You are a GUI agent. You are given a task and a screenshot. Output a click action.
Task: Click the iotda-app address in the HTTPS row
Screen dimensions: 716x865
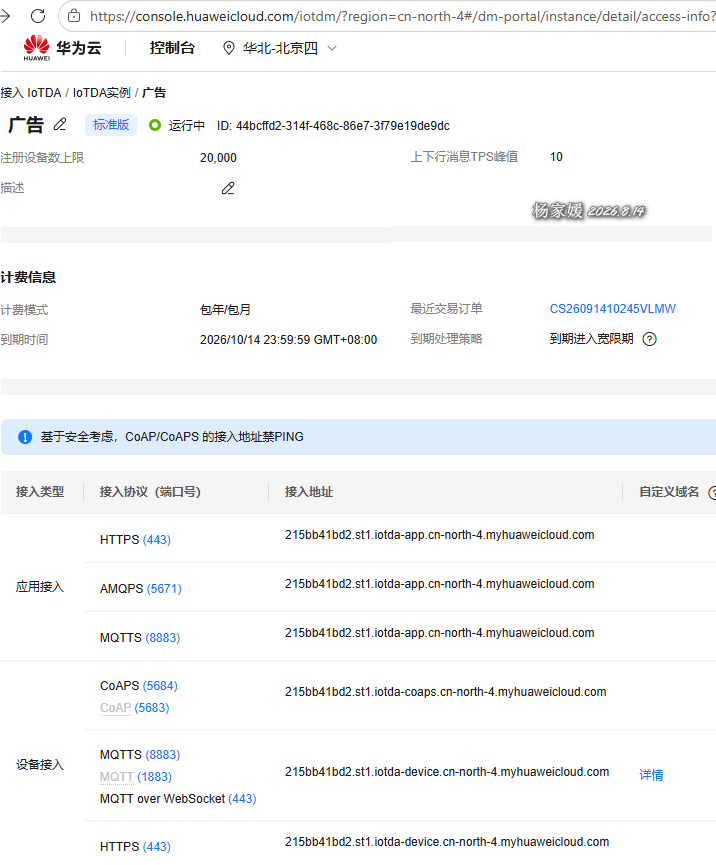[440, 535]
